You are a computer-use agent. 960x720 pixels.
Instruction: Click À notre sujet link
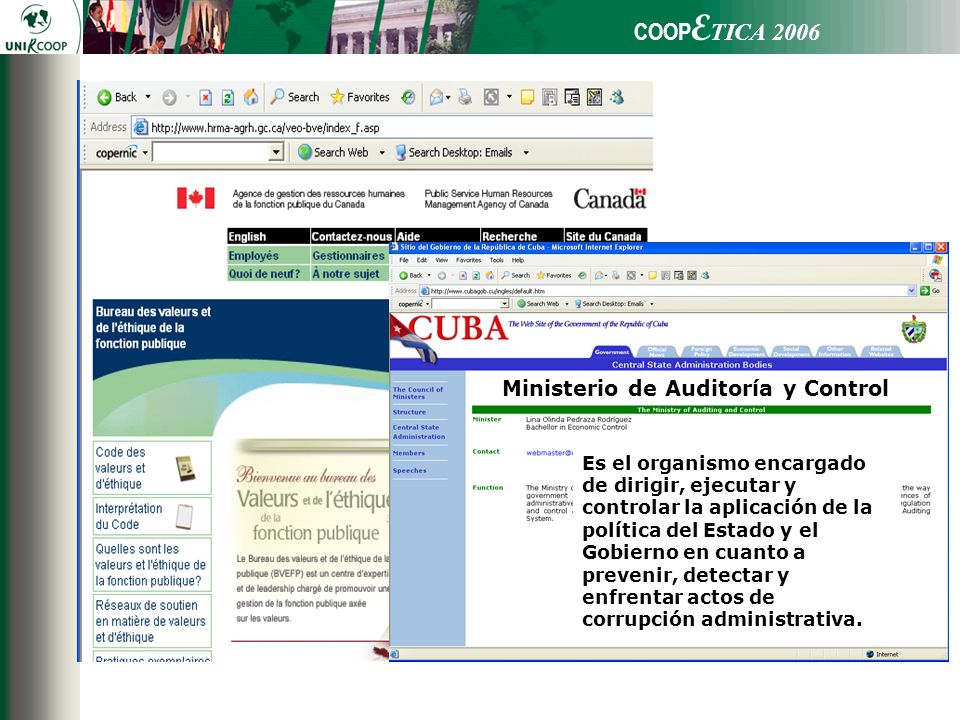346,274
